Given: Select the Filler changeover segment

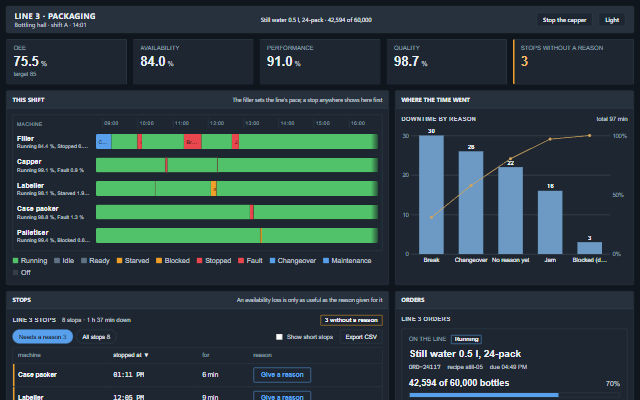Looking at the screenshot, I should pyautogui.click(x=104, y=142).
